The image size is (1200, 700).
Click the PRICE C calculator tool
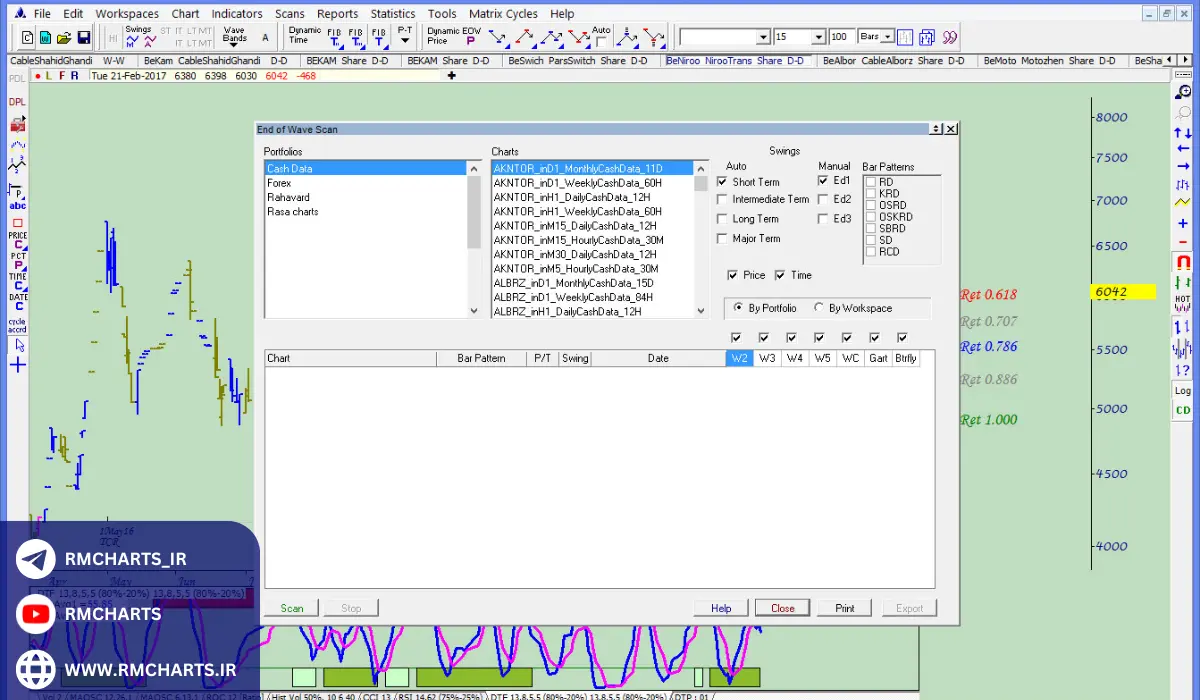(x=17, y=240)
